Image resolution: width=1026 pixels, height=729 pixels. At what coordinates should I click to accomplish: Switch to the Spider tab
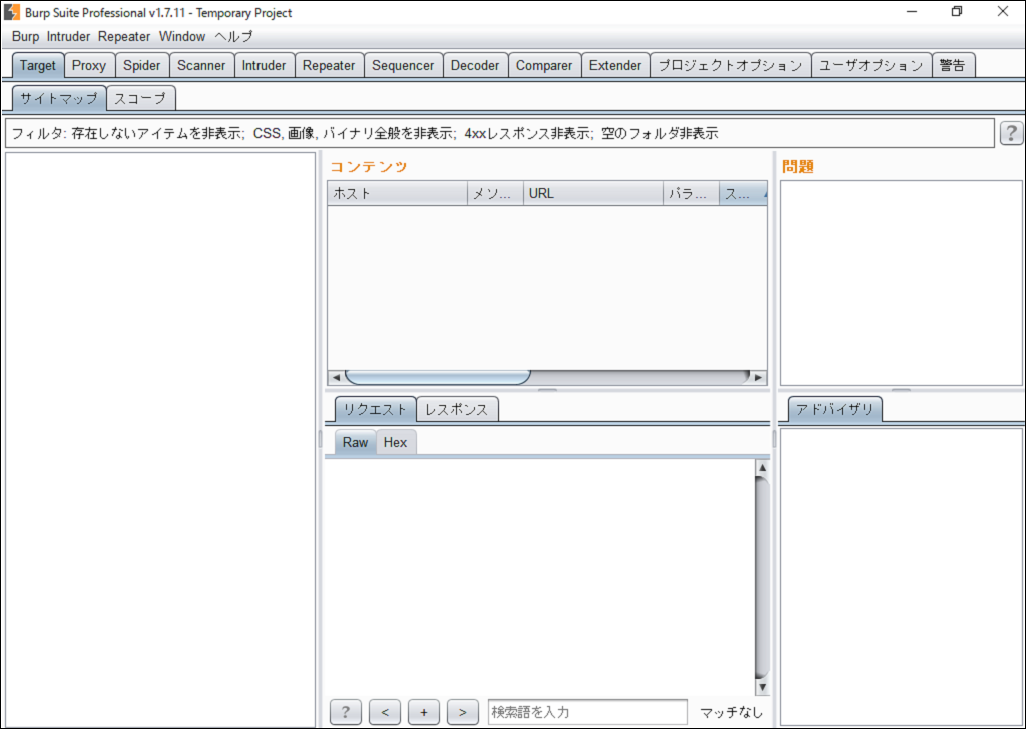pos(142,65)
